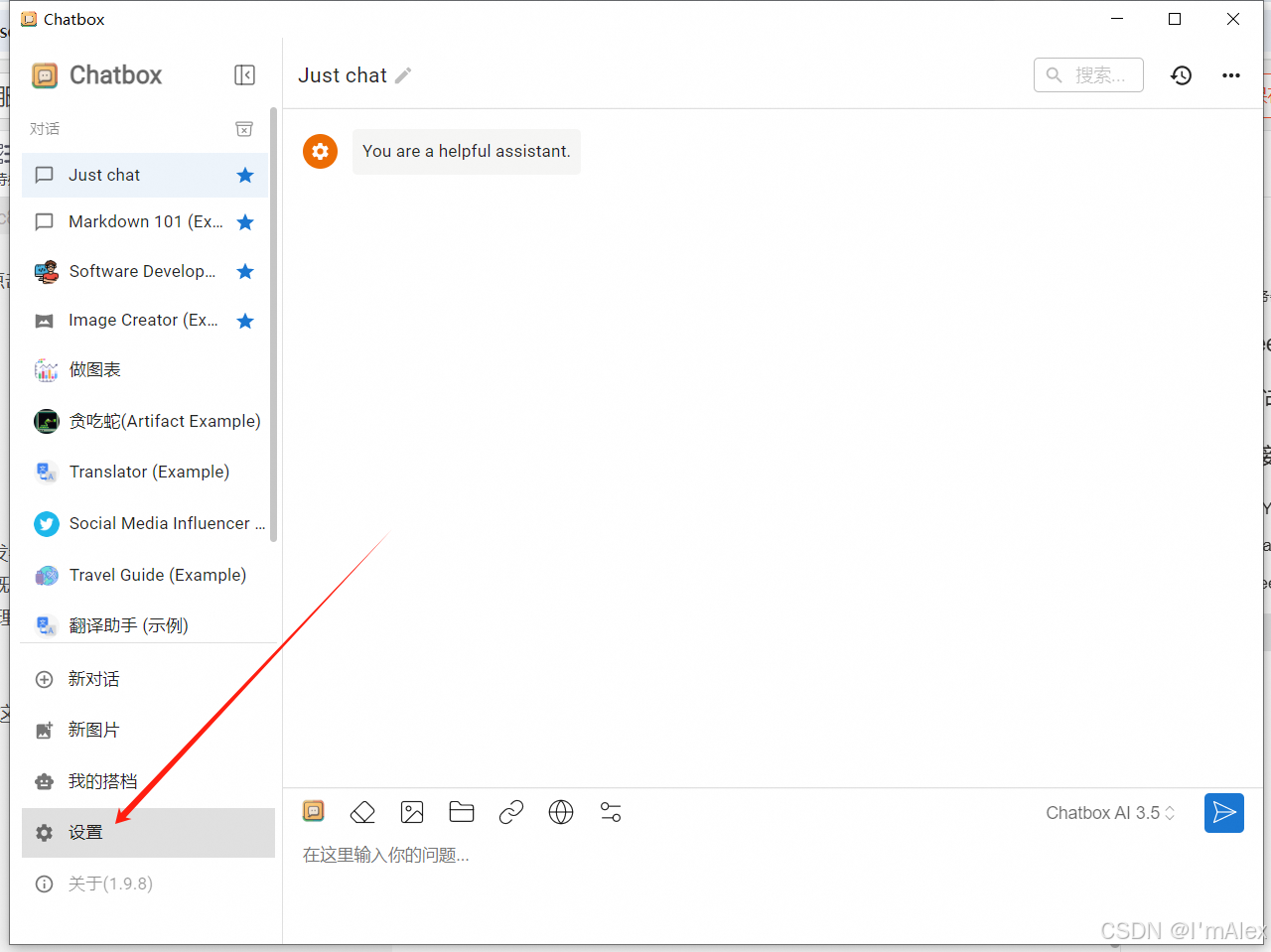
Task: Click the archive icon beside 对话 label
Action: [244, 129]
